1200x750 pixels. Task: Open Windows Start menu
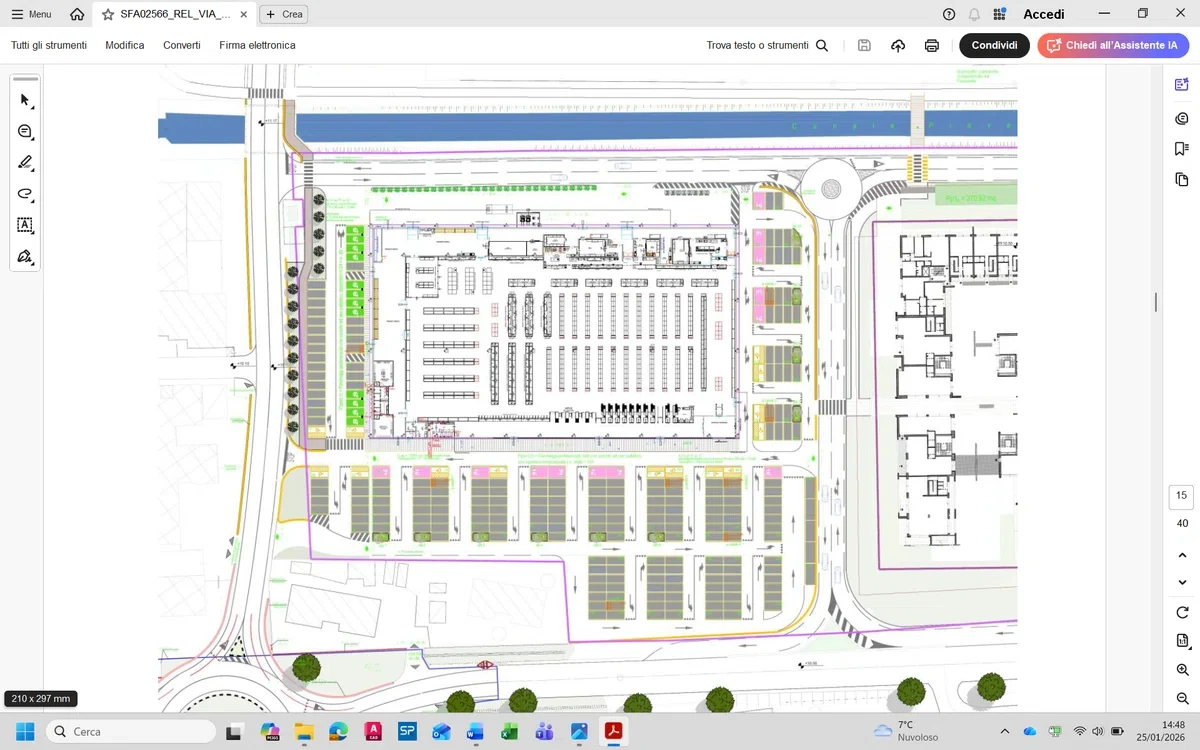click(x=25, y=731)
